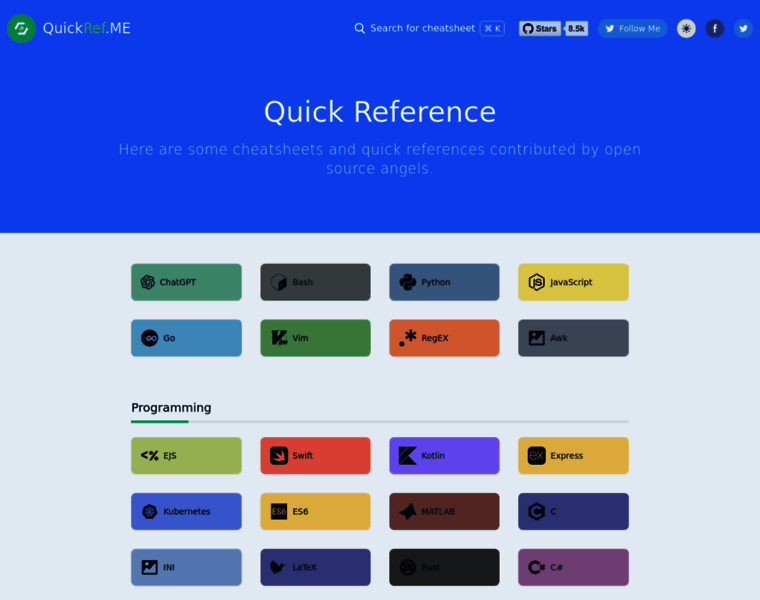Open the Express cheatsheet card

tap(573, 456)
